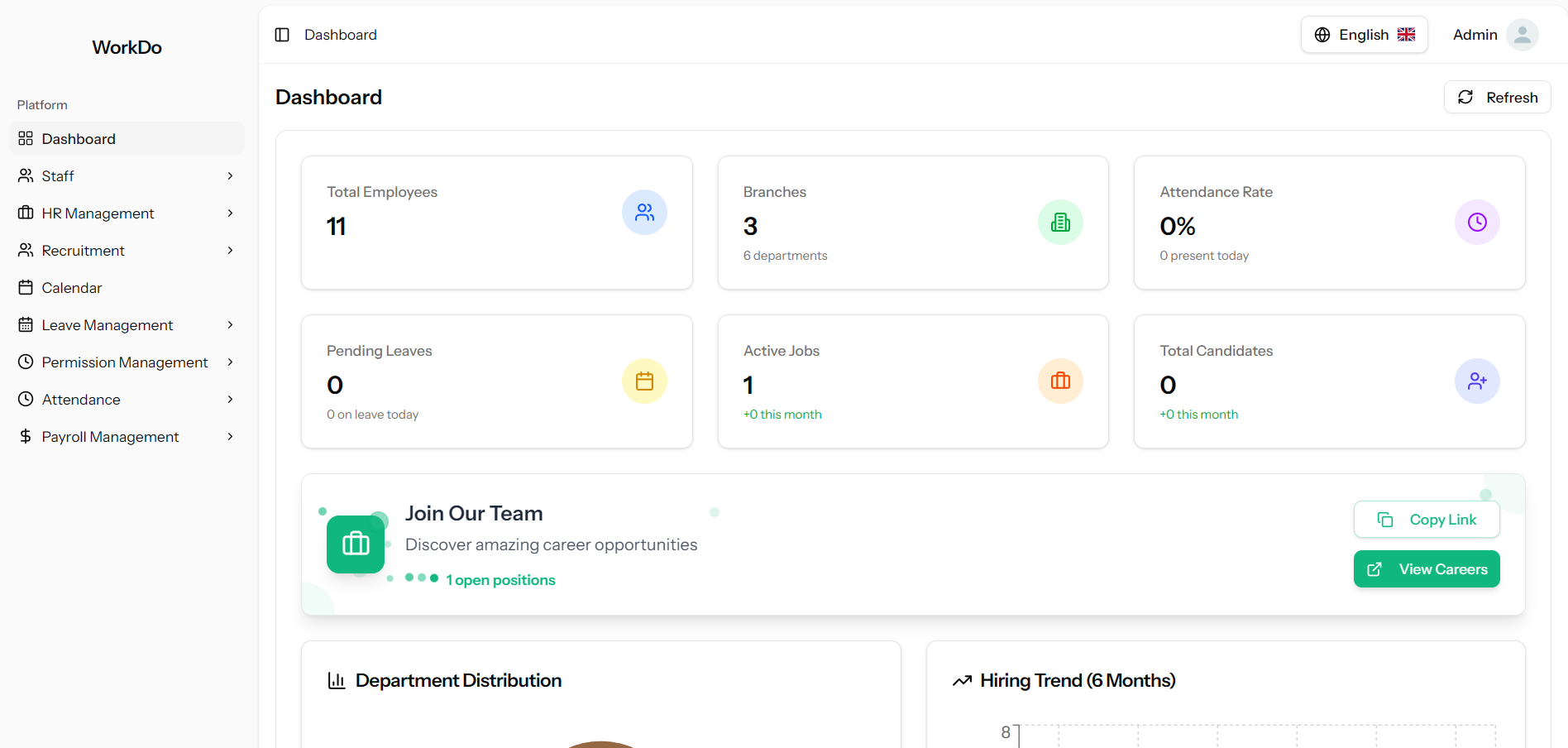Click the Permission Management clock icon
Viewport: 1568px width, 748px height.
coord(26,362)
